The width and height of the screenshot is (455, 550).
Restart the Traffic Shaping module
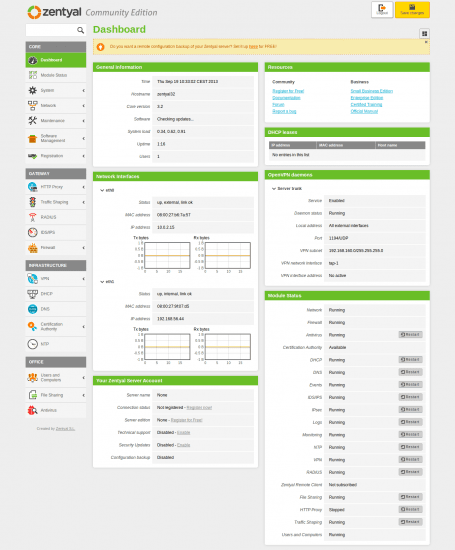click(x=410, y=522)
